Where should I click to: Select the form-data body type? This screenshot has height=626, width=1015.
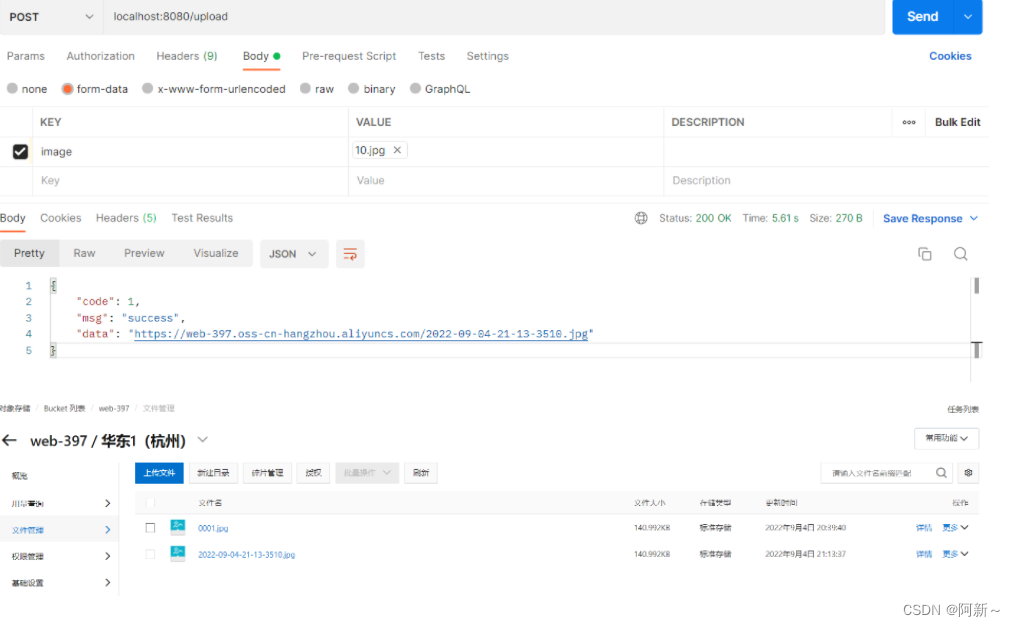click(67, 89)
